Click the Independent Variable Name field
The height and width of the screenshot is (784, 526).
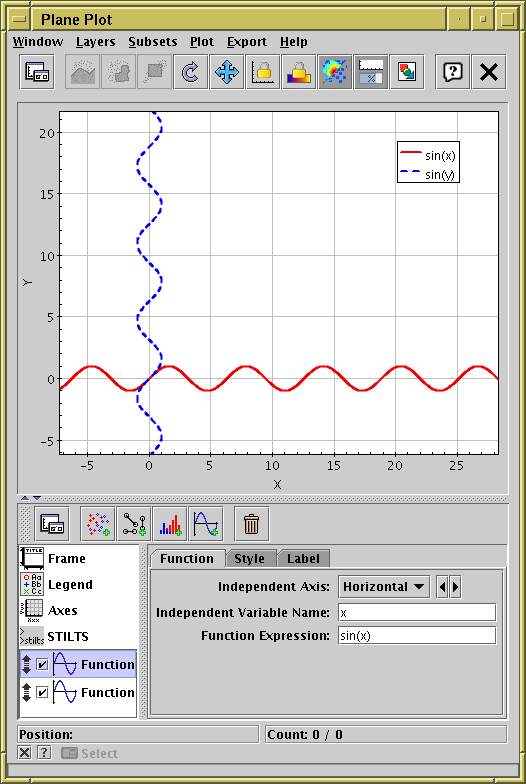[x=417, y=612]
